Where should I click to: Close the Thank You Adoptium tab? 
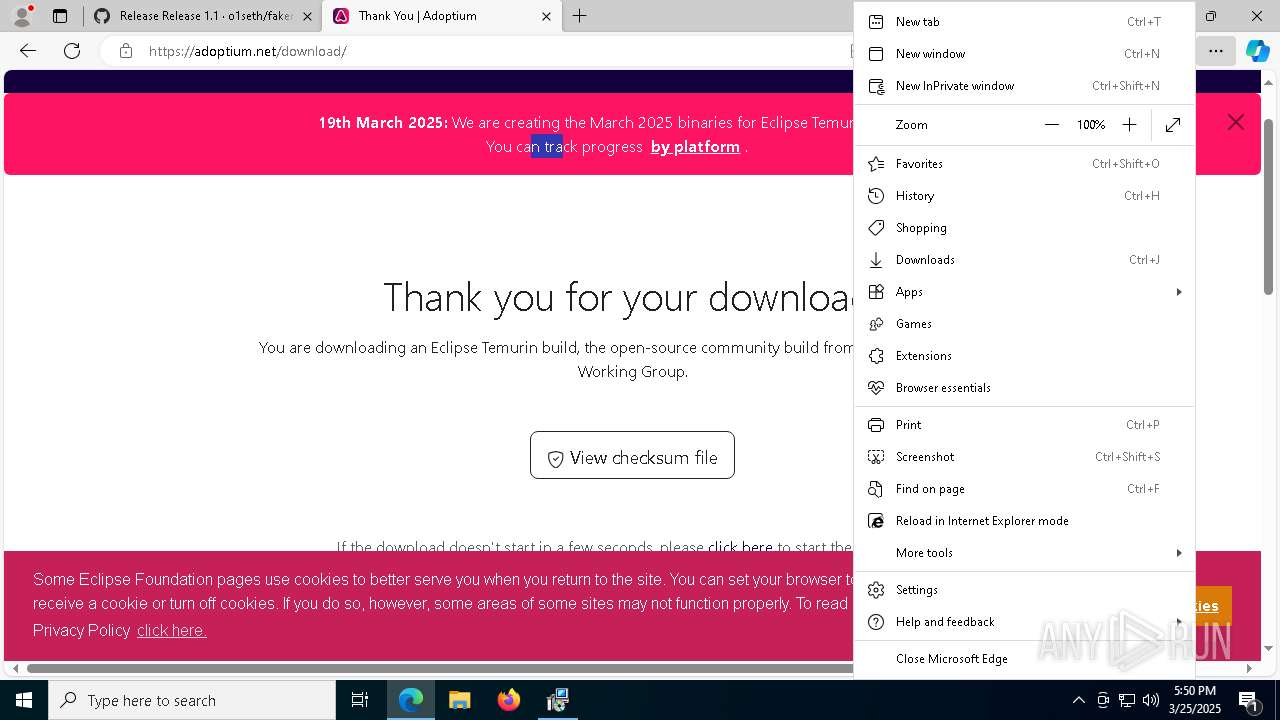(x=546, y=16)
